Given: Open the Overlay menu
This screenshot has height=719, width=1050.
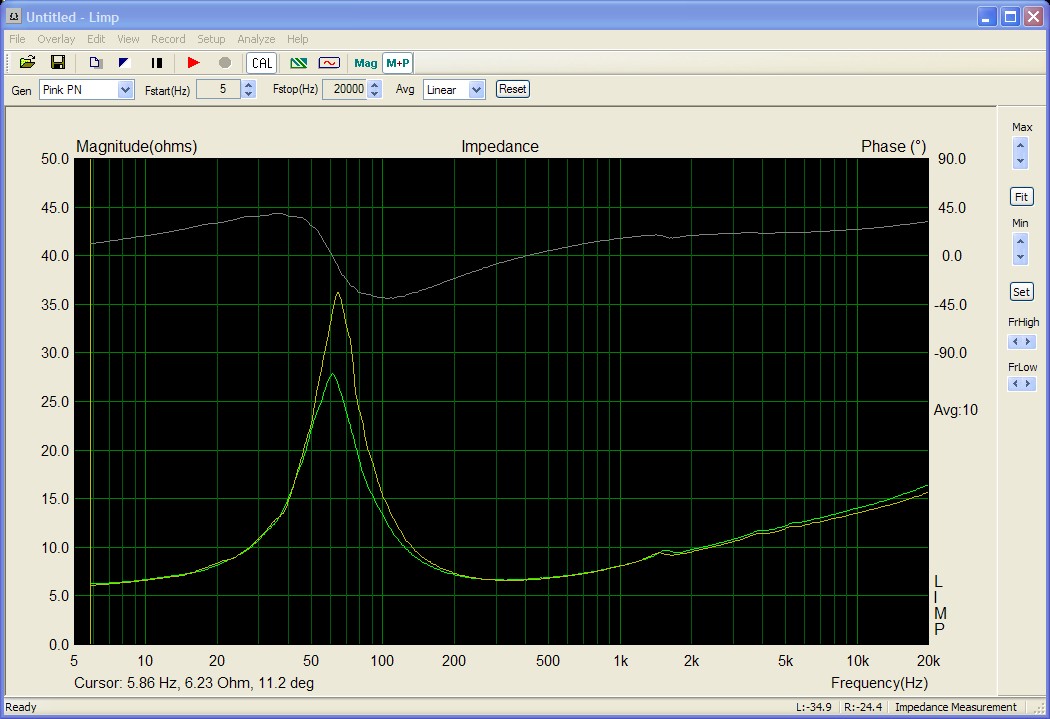Looking at the screenshot, I should point(56,39).
